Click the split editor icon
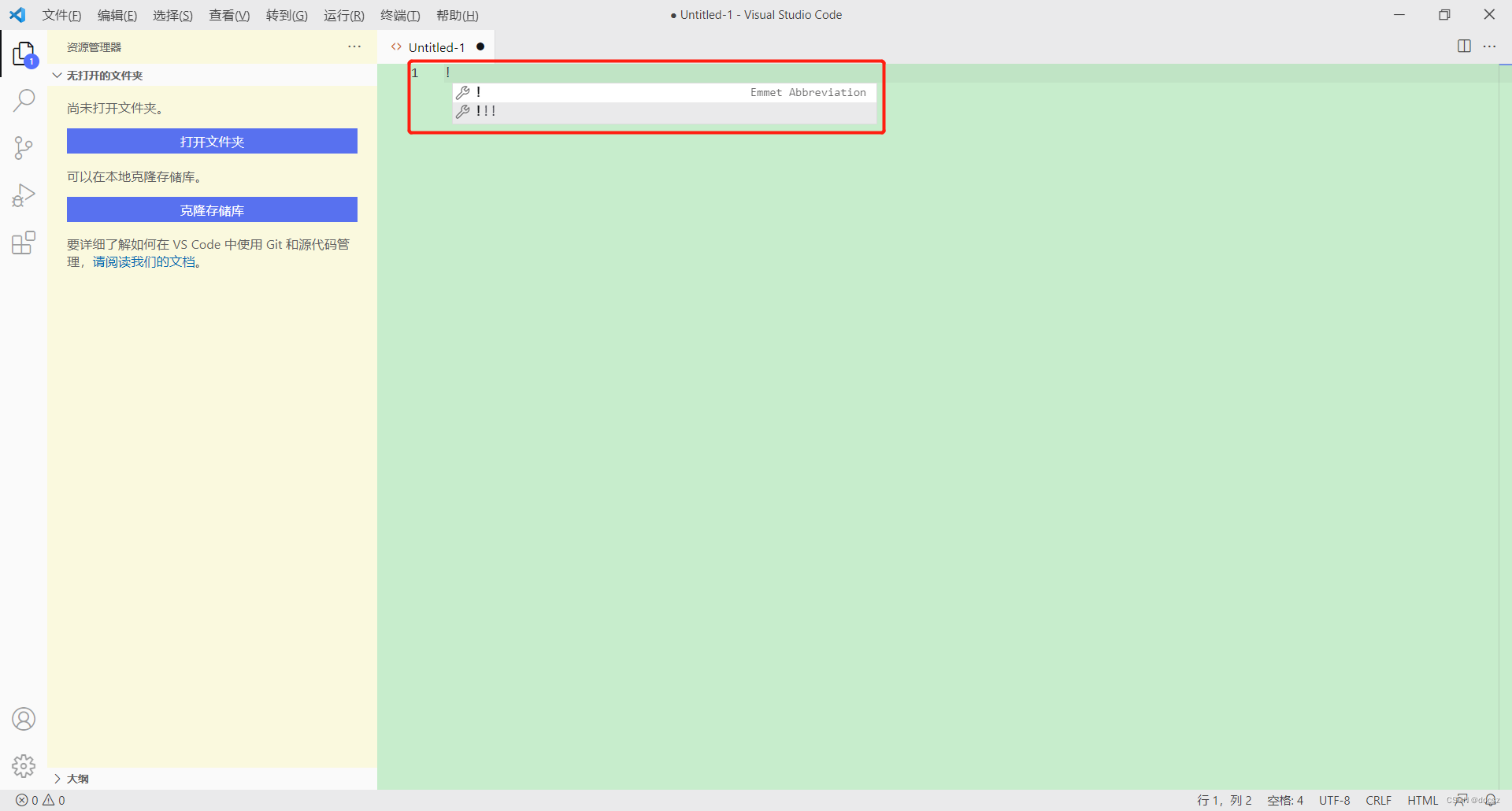The height and width of the screenshot is (811, 1512). (x=1464, y=46)
